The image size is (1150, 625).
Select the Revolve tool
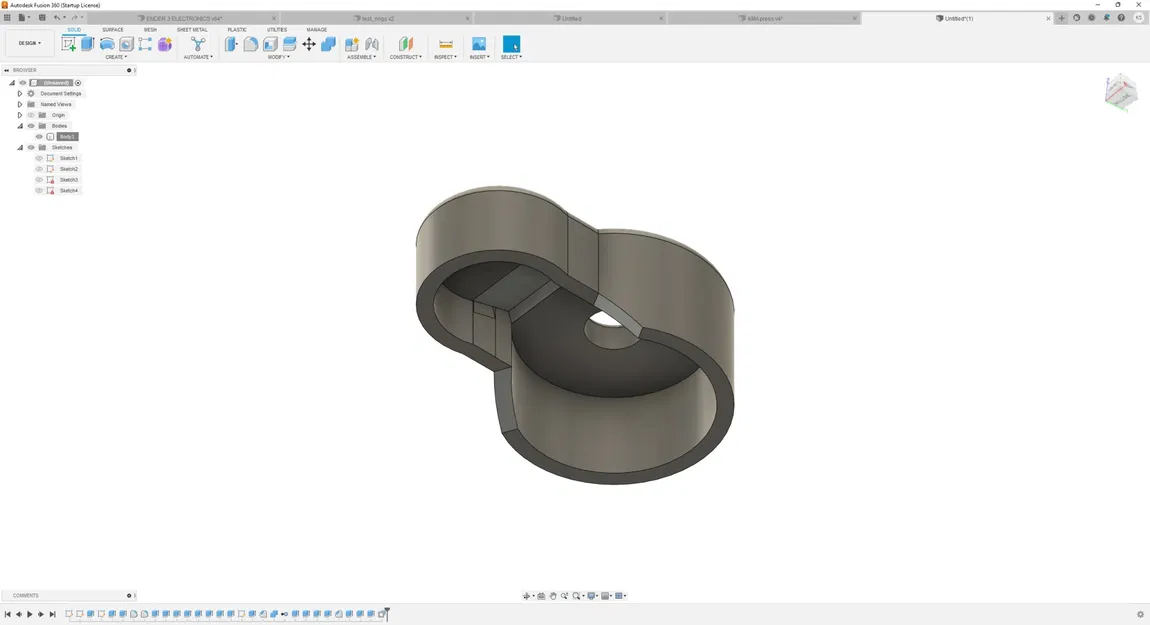(x=107, y=44)
